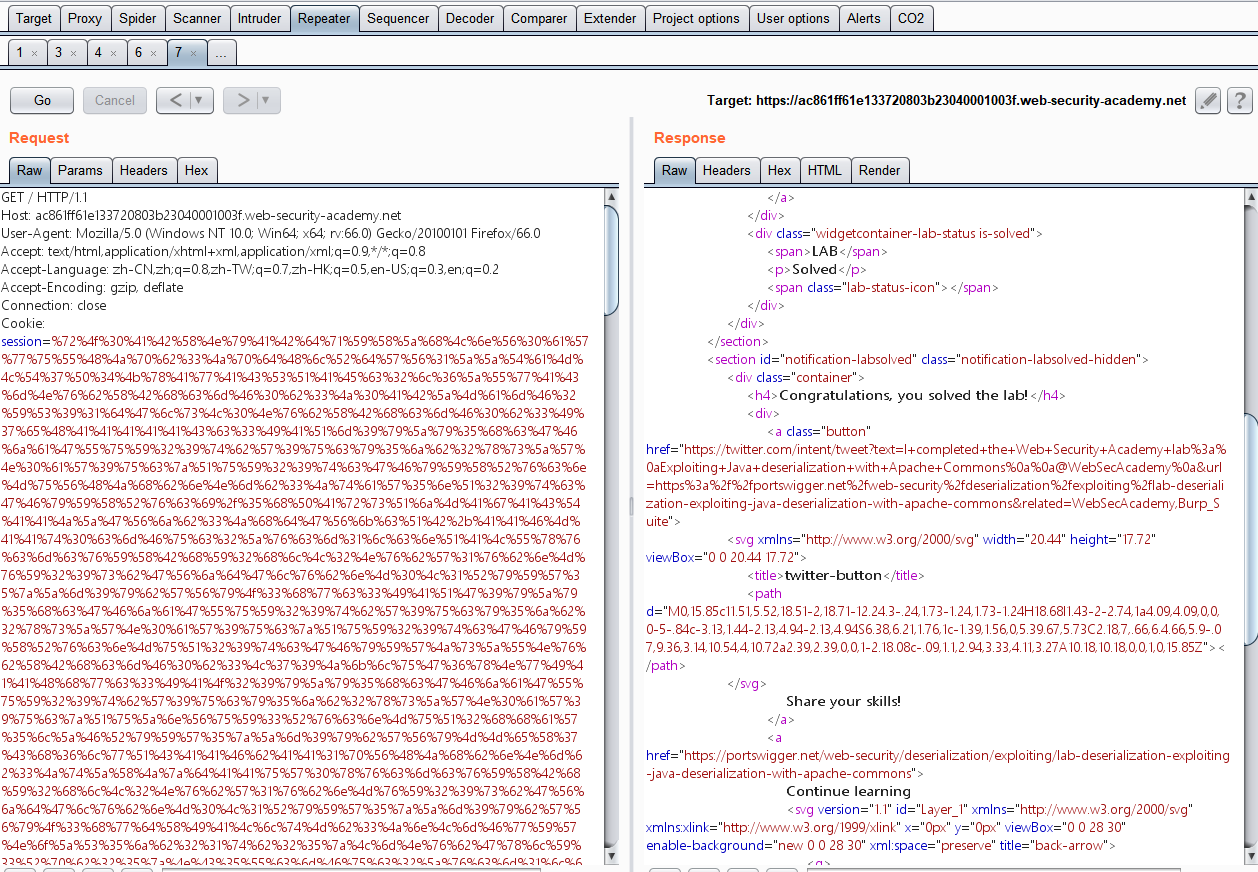Switch Request to Headers view
This screenshot has width=1258, height=872.
coord(144,170)
